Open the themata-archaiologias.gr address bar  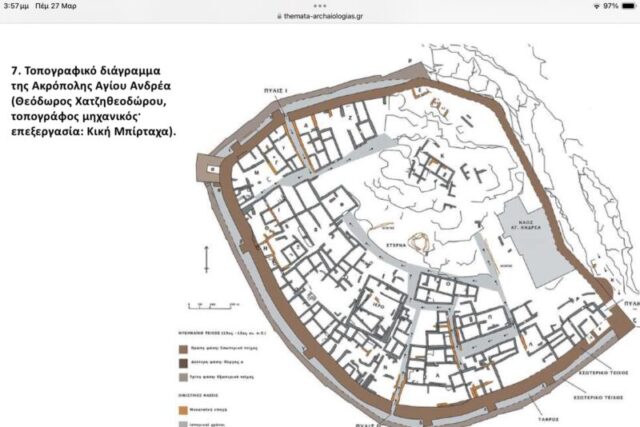pyautogui.click(x=320, y=16)
